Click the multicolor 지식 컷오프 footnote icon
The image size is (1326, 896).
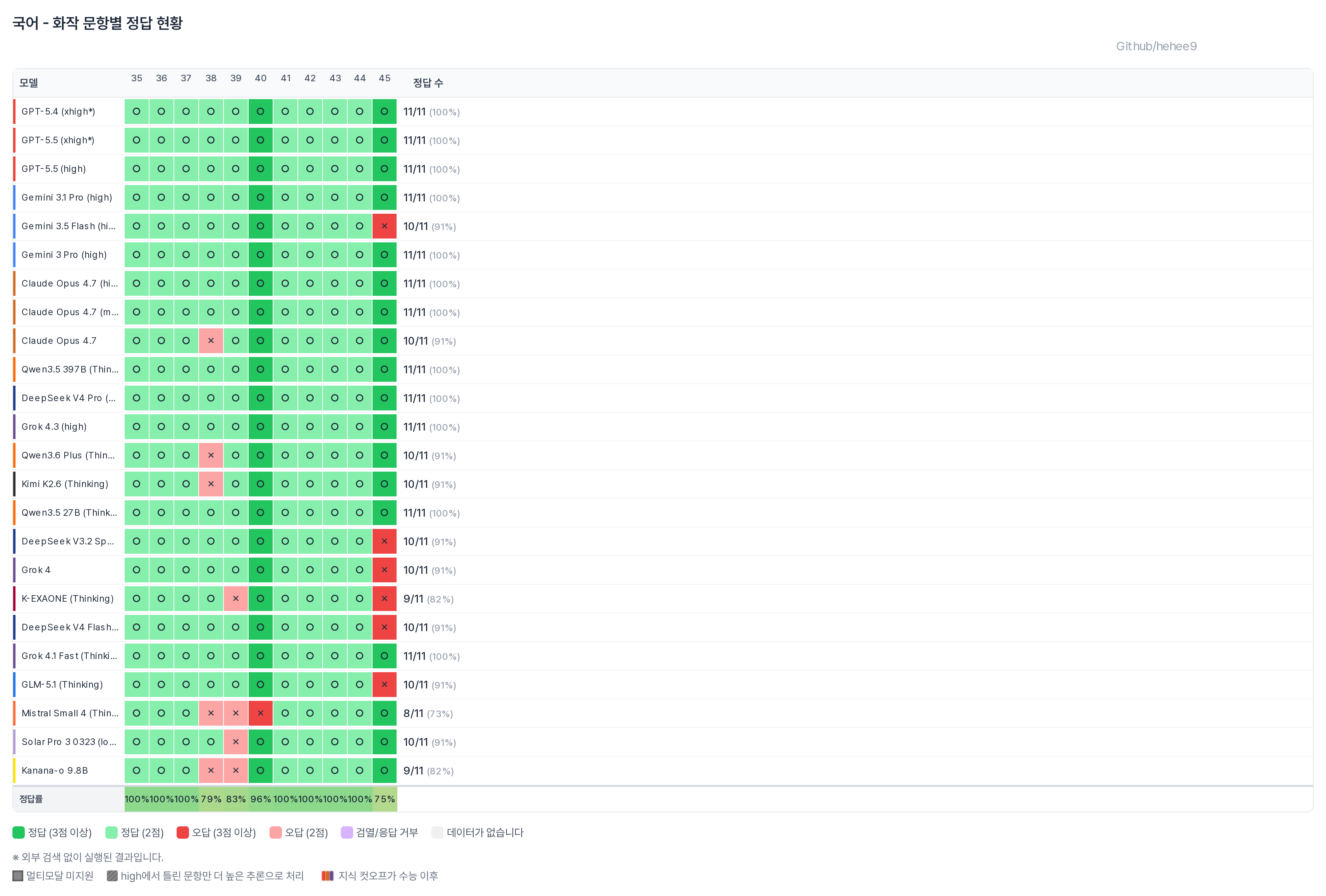coord(328,875)
